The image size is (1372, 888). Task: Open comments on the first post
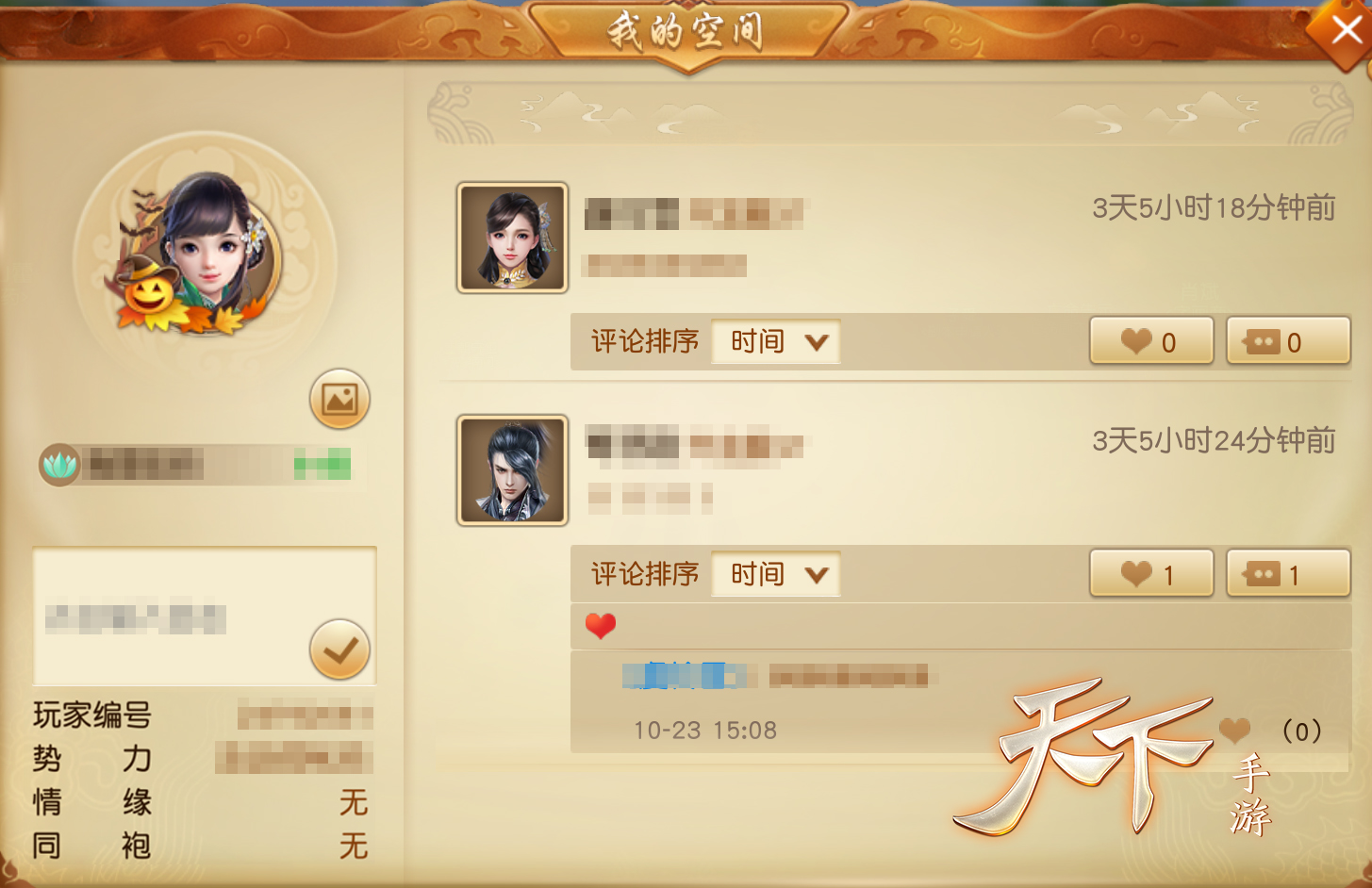pyautogui.click(x=1288, y=341)
